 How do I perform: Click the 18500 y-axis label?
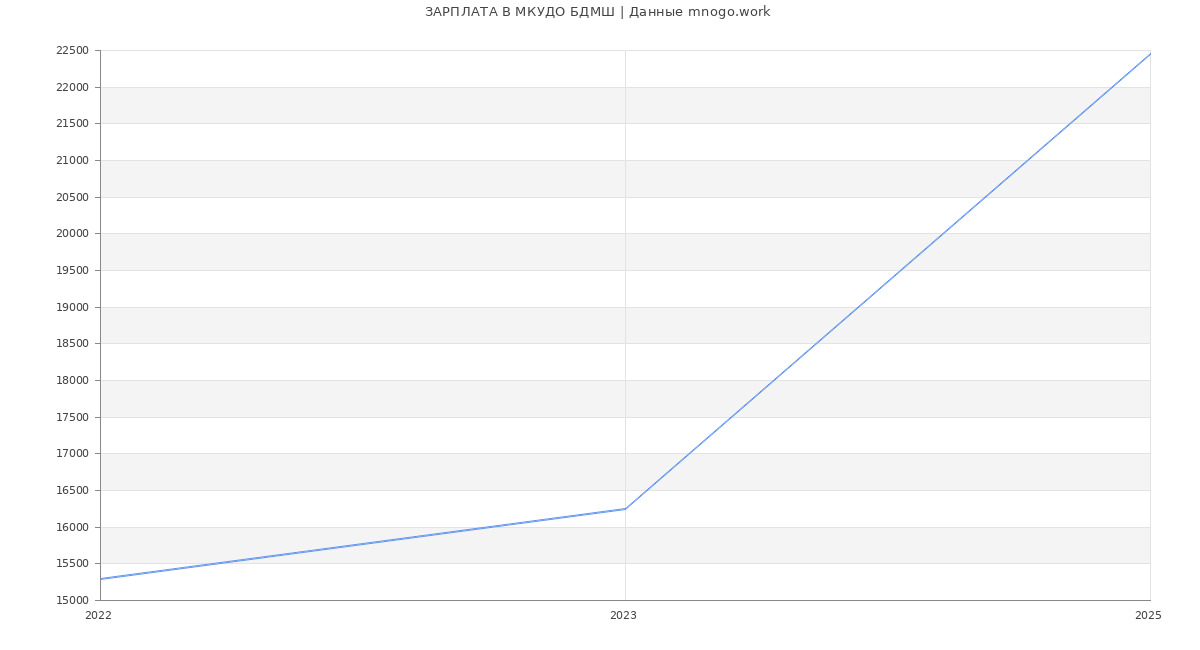(72, 344)
